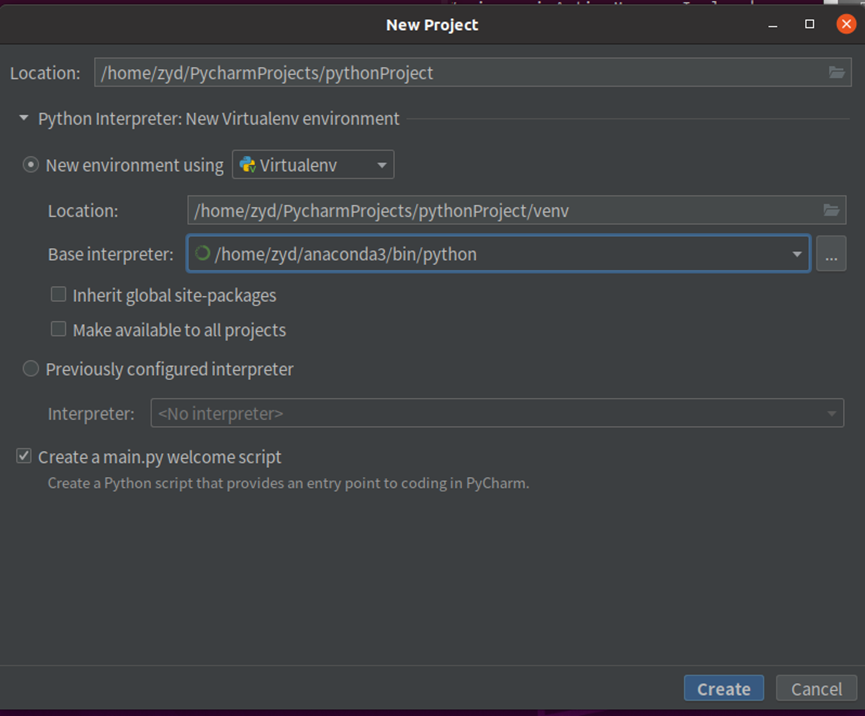Click the ellipsis browse button for Base interpreter
Viewport: 865px width, 716px height.
tap(830, 254)
